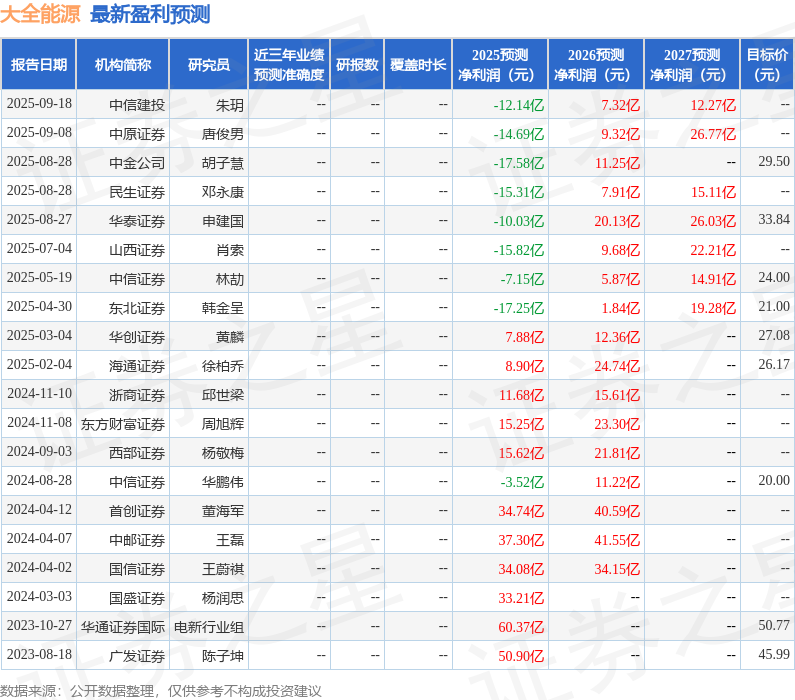Click the 数据来源 footnote text
The width and height of the screenshot is (795, 700).
[x=160, y=691]
